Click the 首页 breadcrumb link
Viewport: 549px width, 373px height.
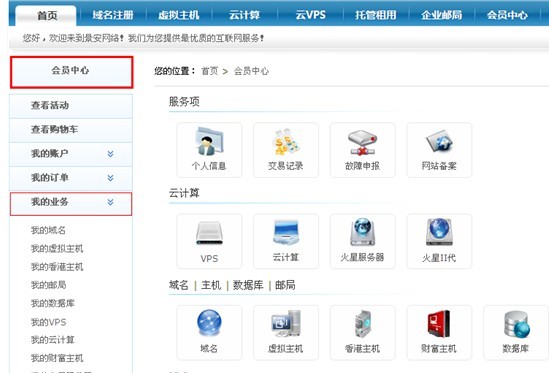point(209,71)
